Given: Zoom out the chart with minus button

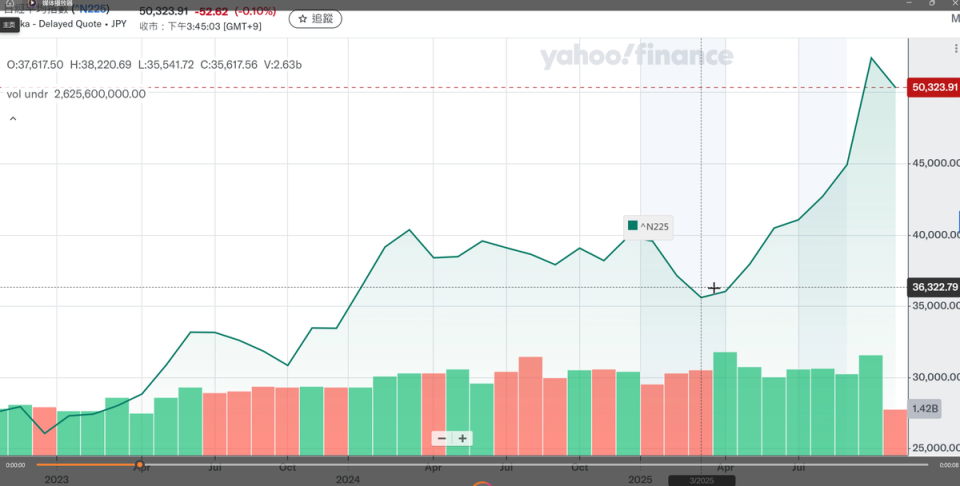Looking at the screenshot, I should click(441, 438).
